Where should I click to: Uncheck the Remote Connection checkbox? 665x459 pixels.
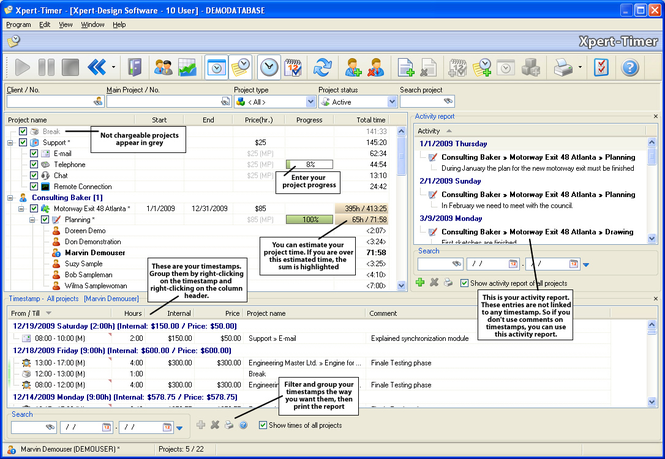coord(34,187)
